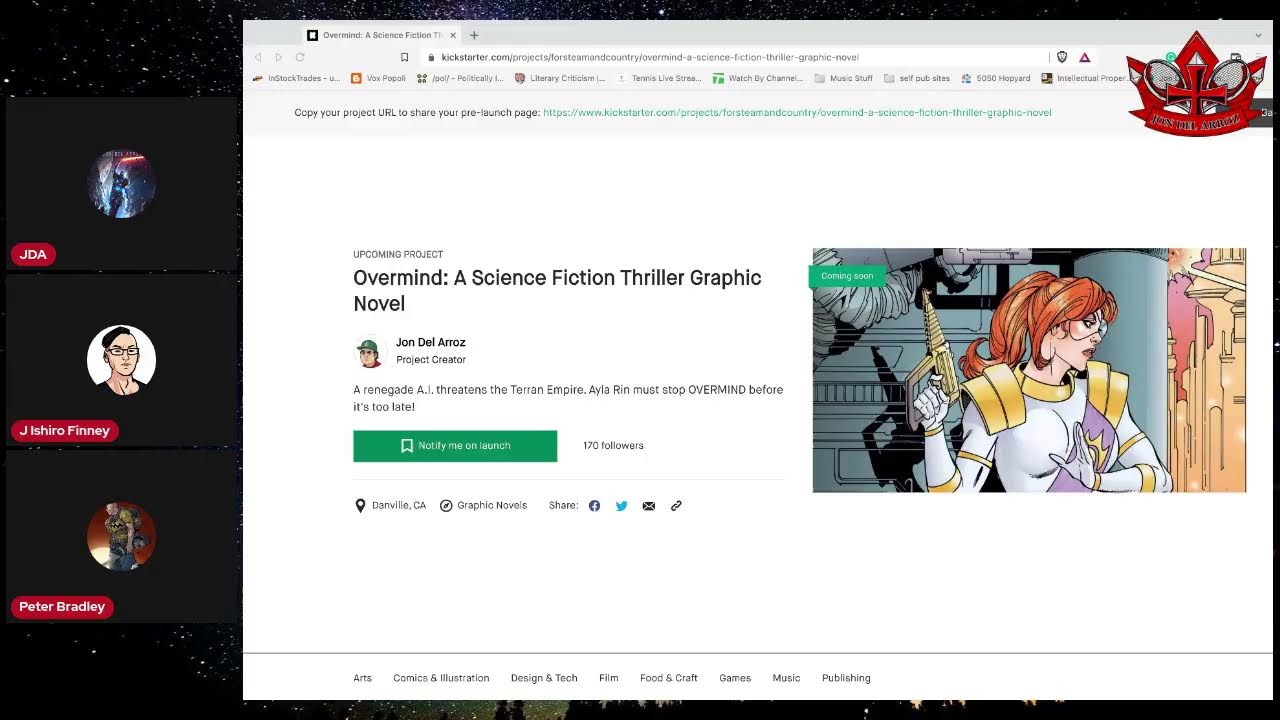The height and width of the screenshot is (720, 1280).
Task: Click the reload page icon in browser
Action: 299,57
